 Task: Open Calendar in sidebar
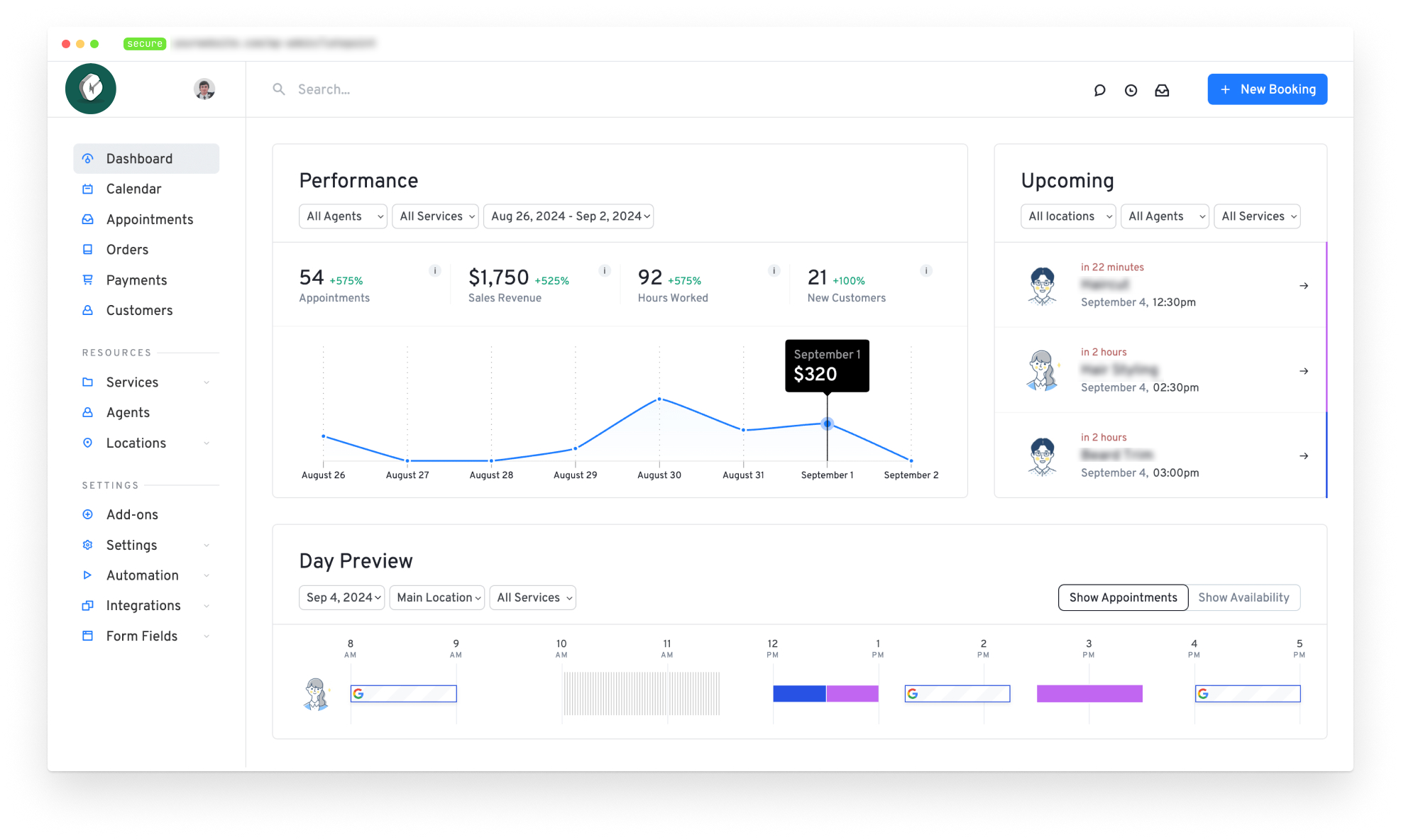point(146,189)
